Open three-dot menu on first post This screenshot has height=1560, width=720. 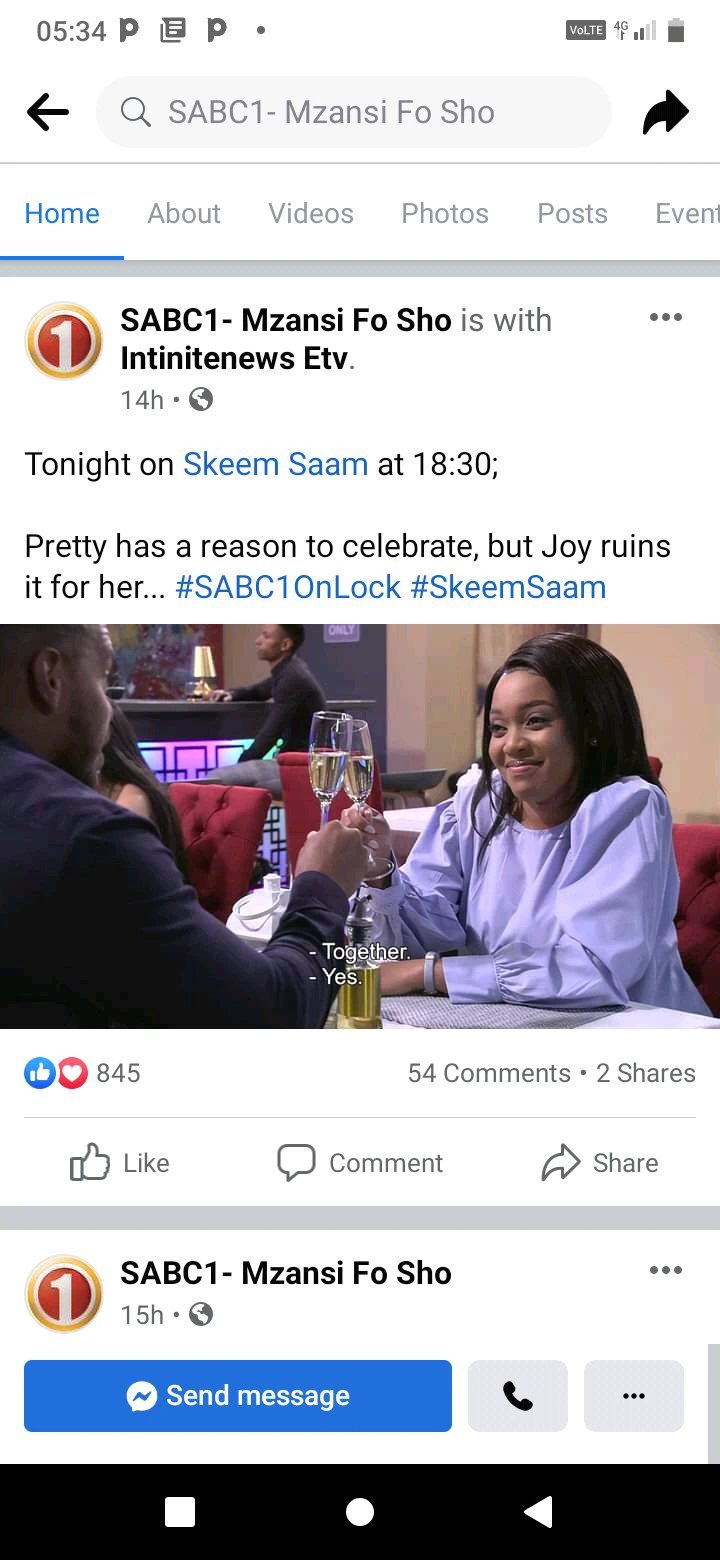point(665,318)
